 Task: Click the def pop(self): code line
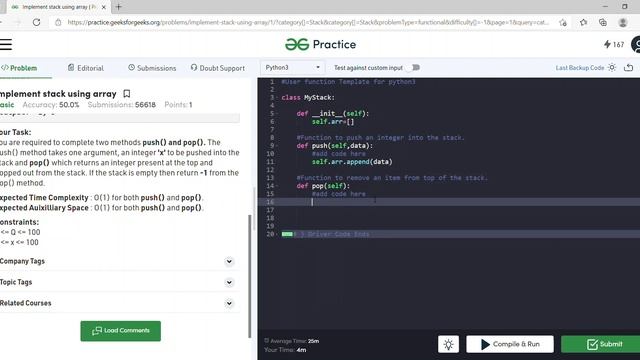(x=323, y=186)
